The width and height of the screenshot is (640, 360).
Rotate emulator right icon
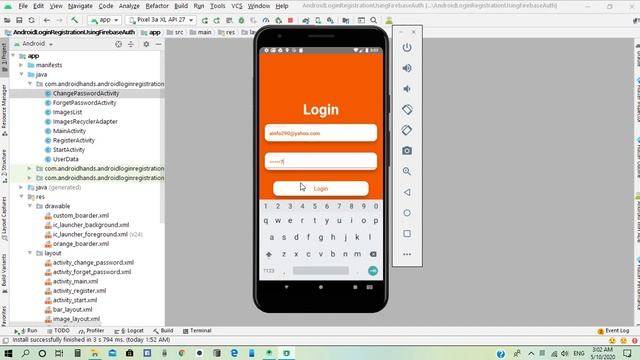pyautogui.click(x=407, y=130)
